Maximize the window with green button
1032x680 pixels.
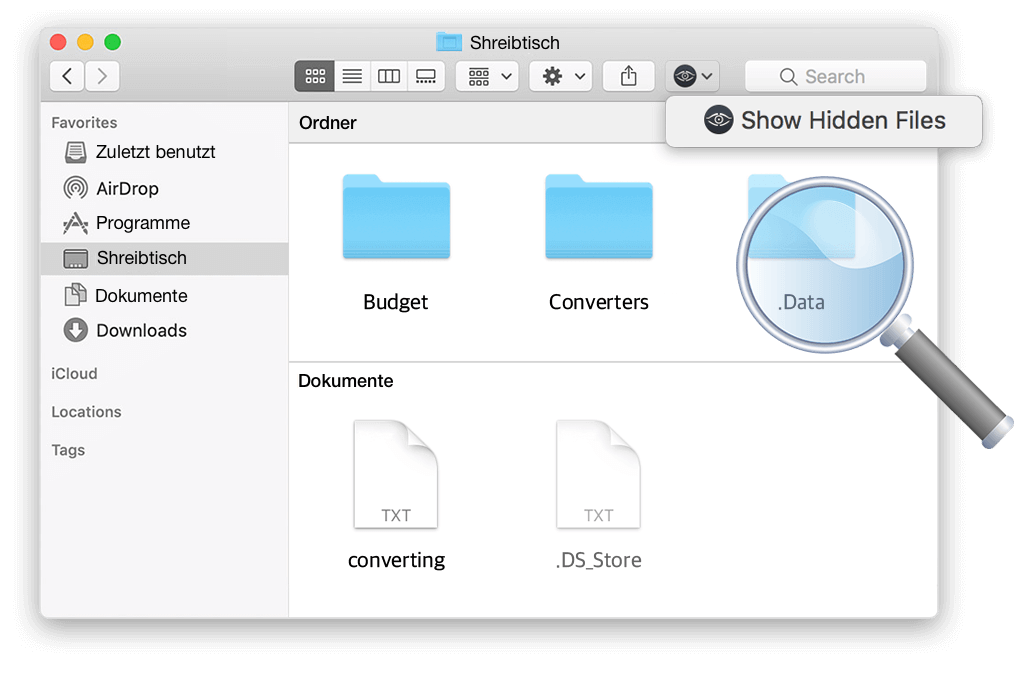[113, 42]
